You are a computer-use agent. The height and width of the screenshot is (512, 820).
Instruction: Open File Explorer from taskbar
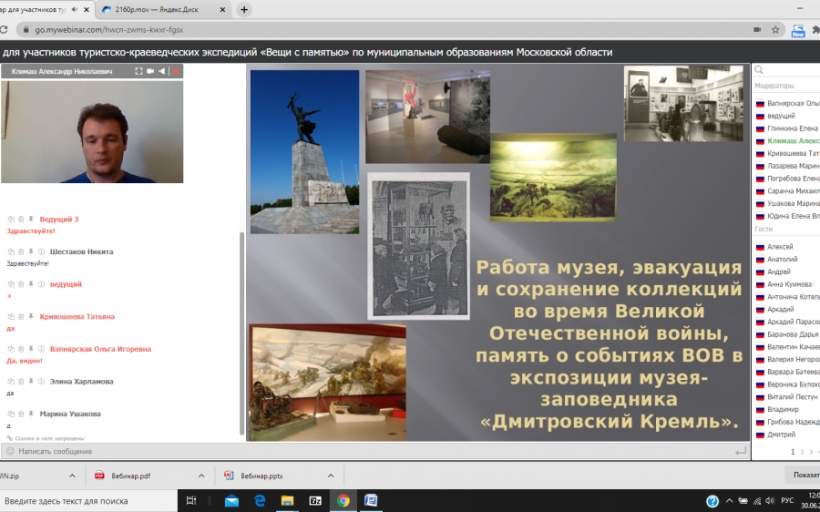click(x=287, y=501)
